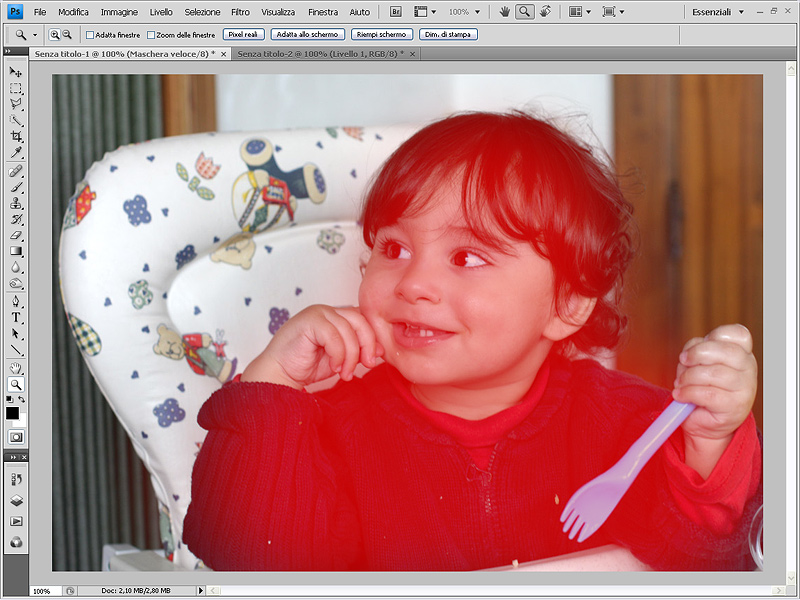Pick the Eyedropper tool
Viewport: 800px width, 600px height.
click(16, 152)
